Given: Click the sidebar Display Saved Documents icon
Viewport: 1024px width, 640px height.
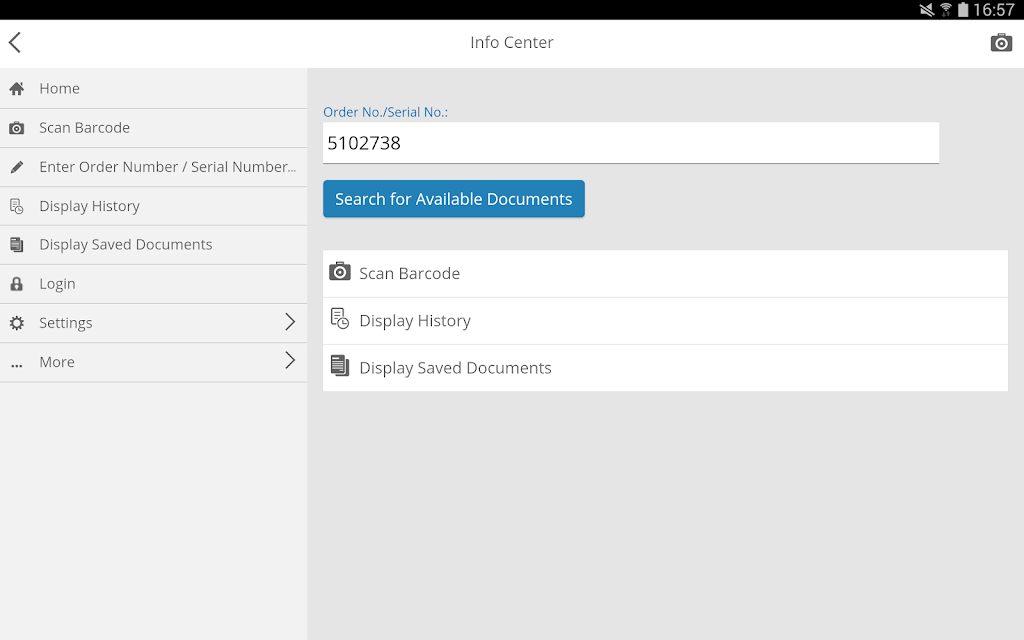Looking at the screenshot, I should [17, 245].
